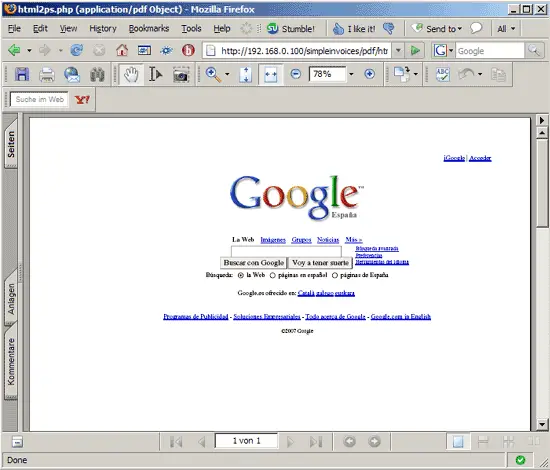
Task: Click the rotate pages icon
Action: (x=402, y=74)
